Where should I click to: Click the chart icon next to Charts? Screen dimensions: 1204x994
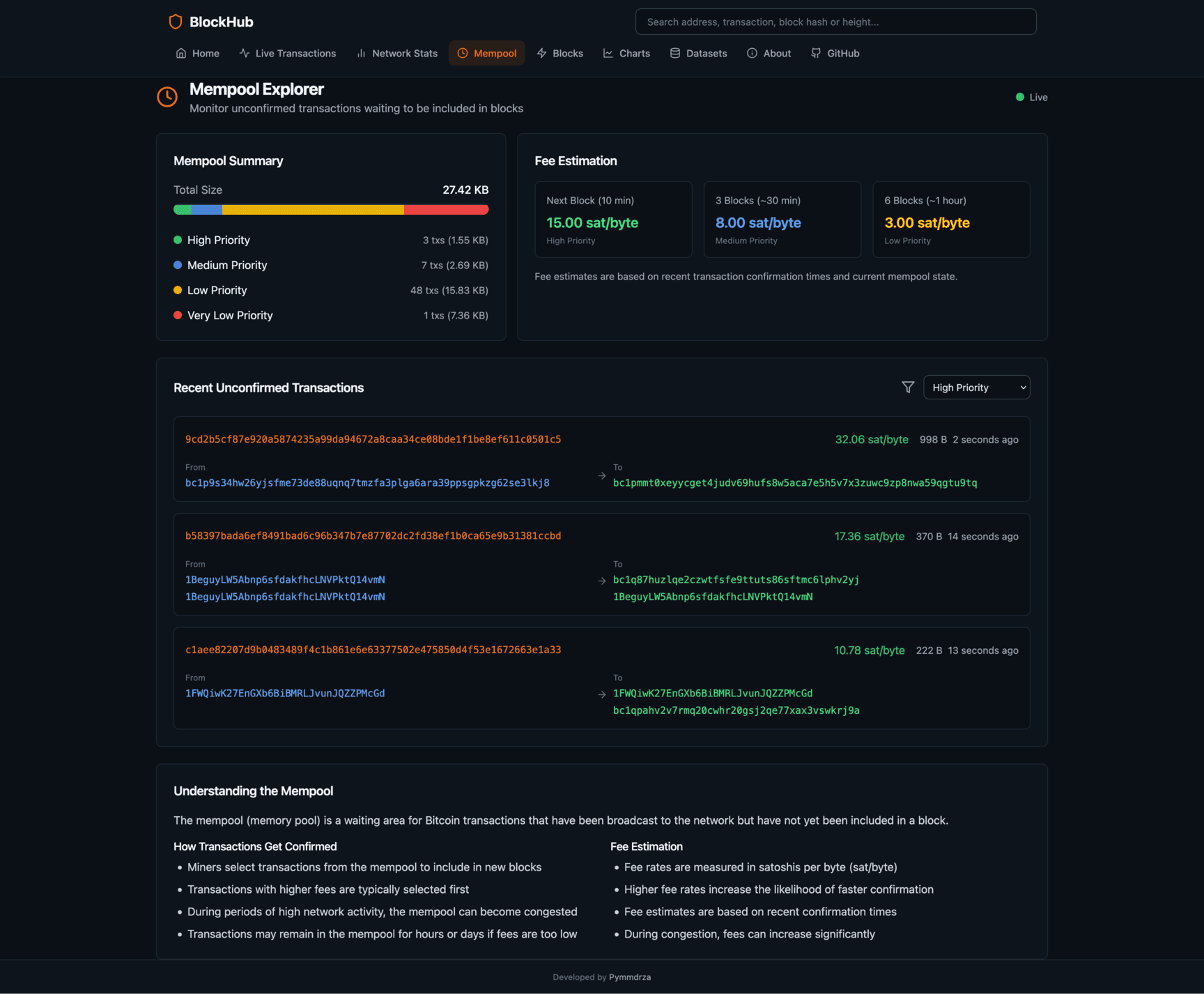point(608,53)
